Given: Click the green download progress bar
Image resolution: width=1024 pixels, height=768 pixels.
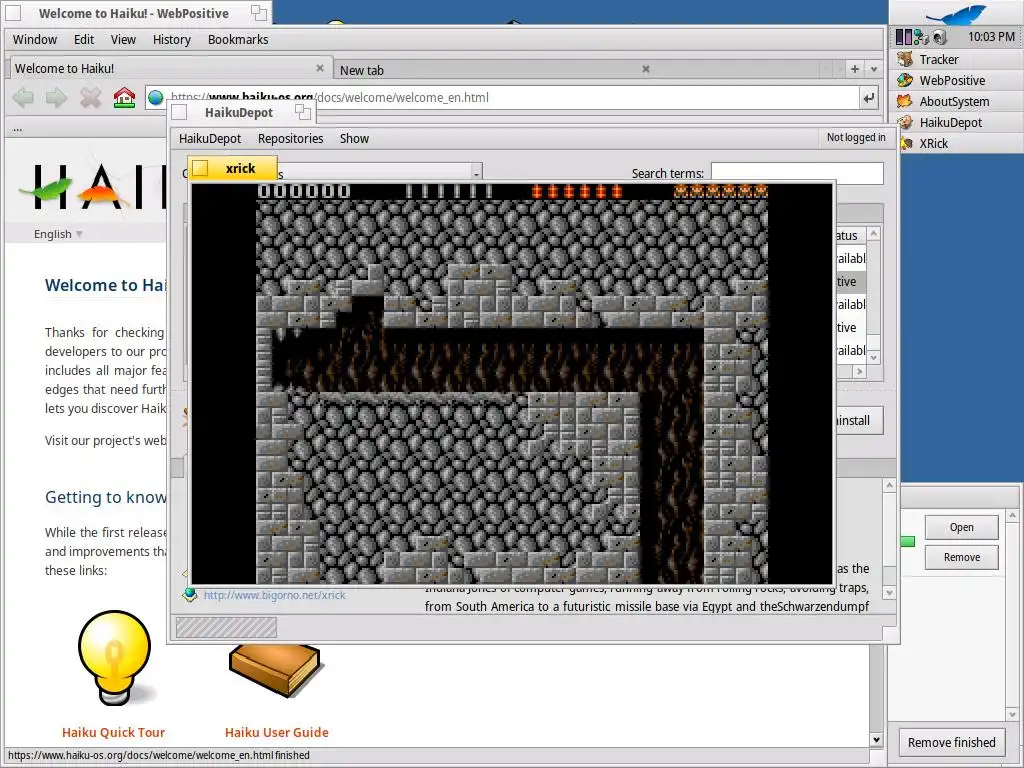Looking at the screenshot, I should pos(908,541).
